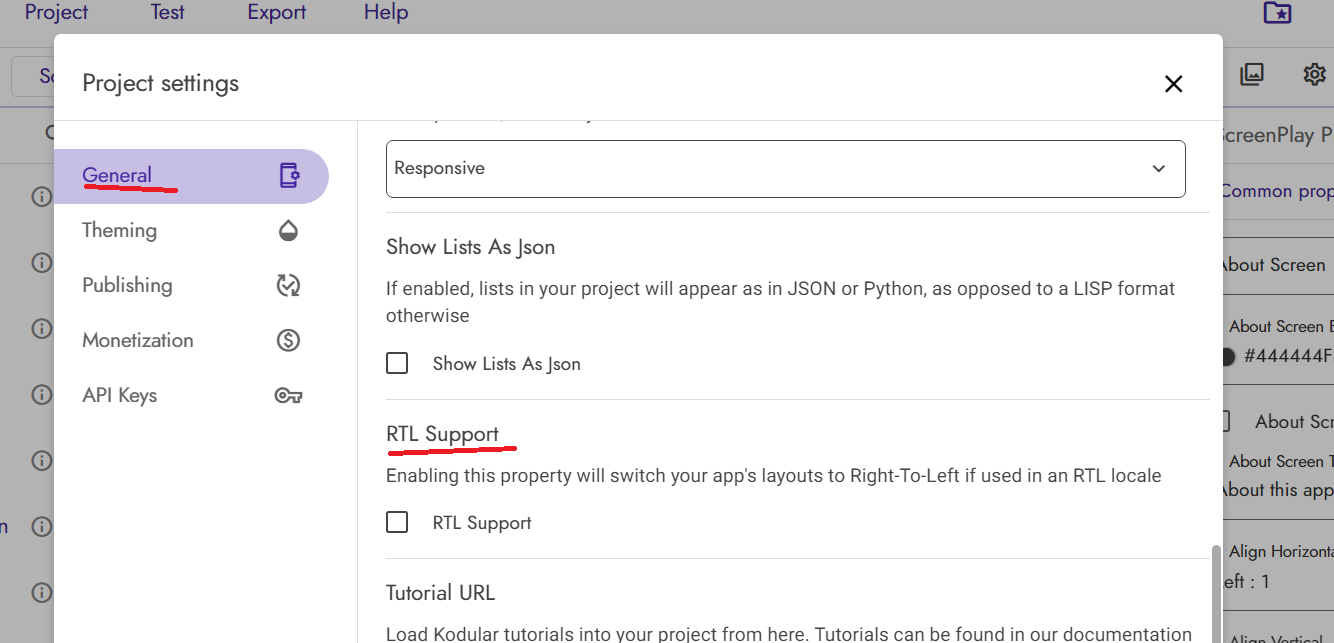The image size is (1334, 643).
Task: Toggle the About Screen checkbox in properties panel
Action: 1225,422
